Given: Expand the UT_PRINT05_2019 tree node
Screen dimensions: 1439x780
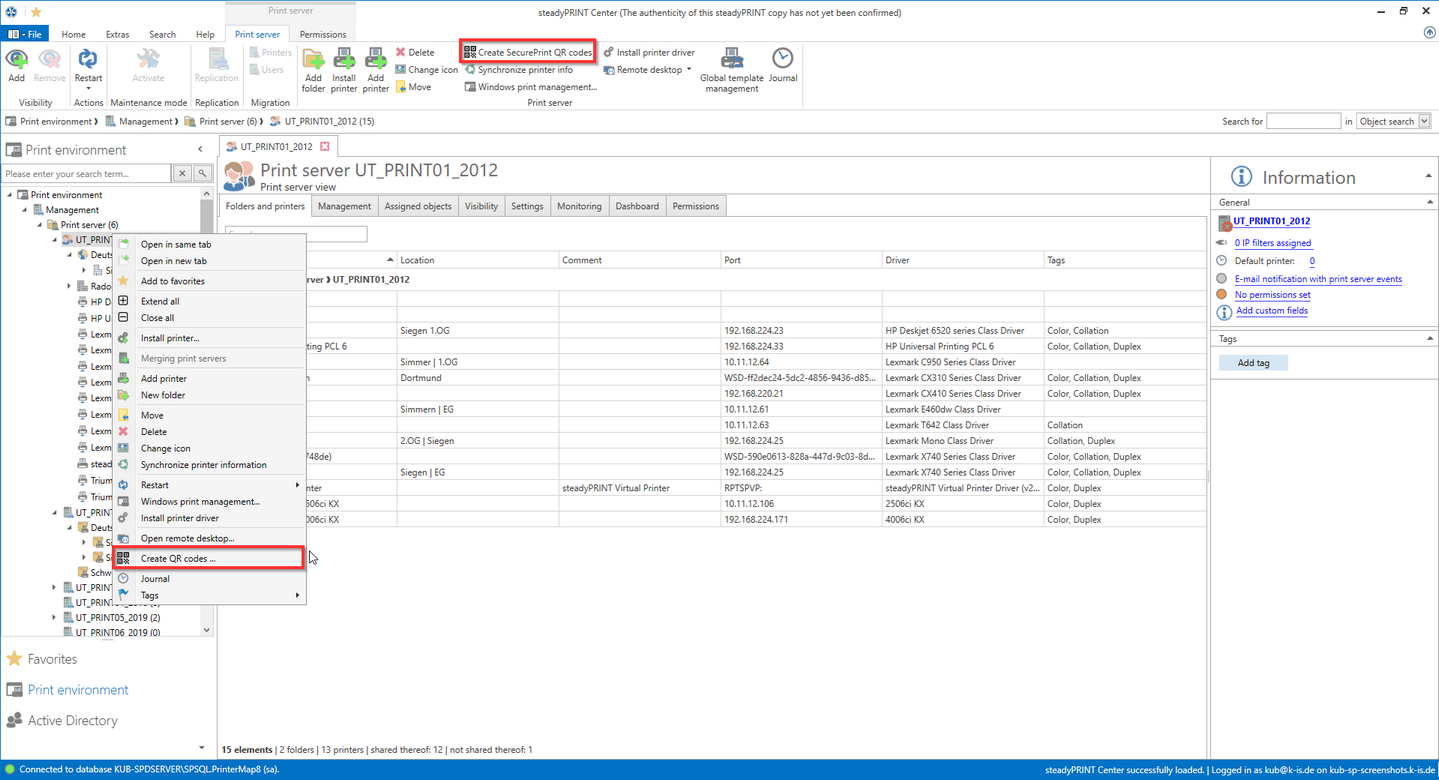Looking at the screenshot, I should coord(54,618).
